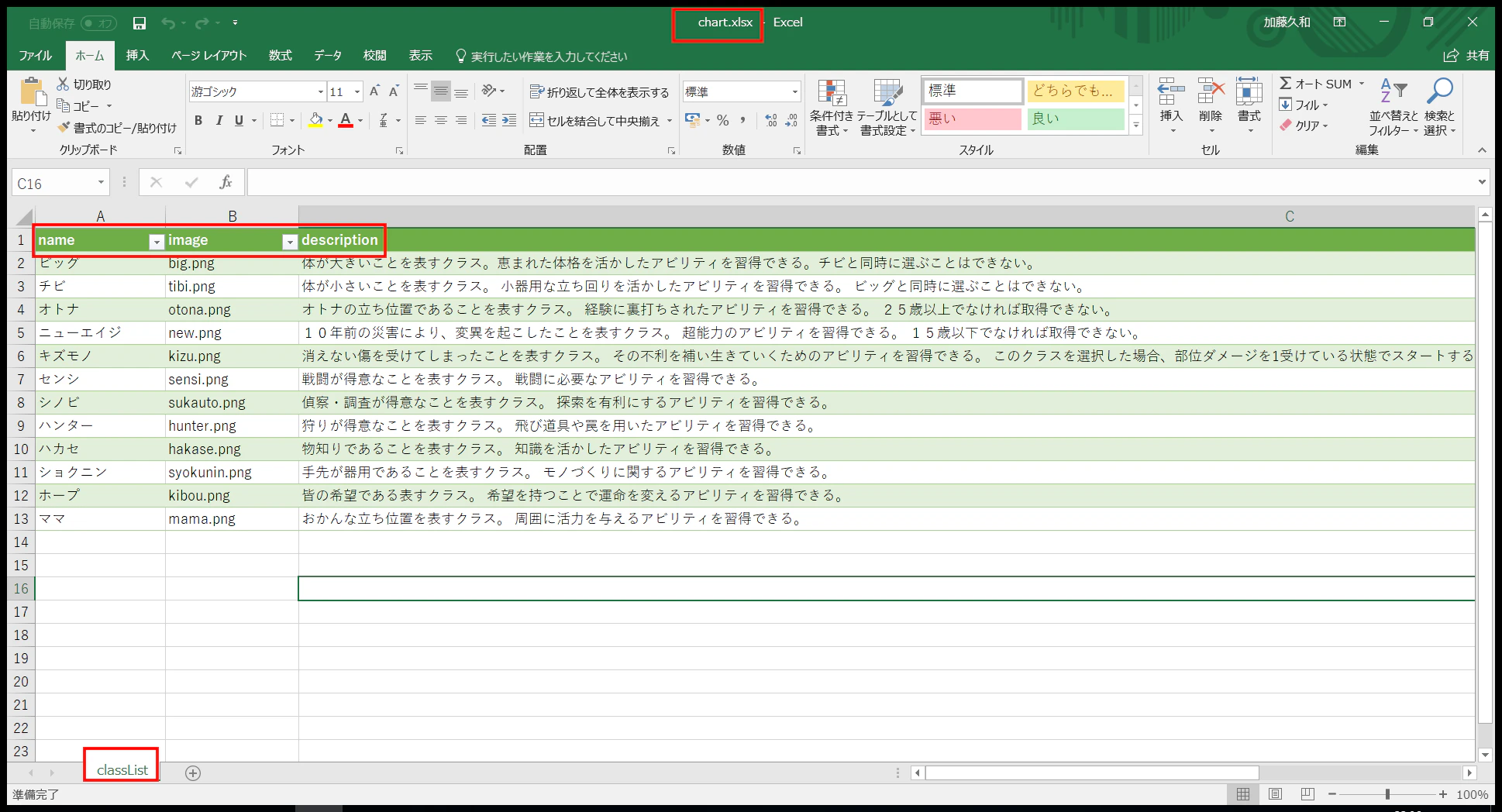The width and height of the screenshot is (1502, 812).
Task: Click Format as Table (テーブルとして書式設定)
Action: (887, 108)
